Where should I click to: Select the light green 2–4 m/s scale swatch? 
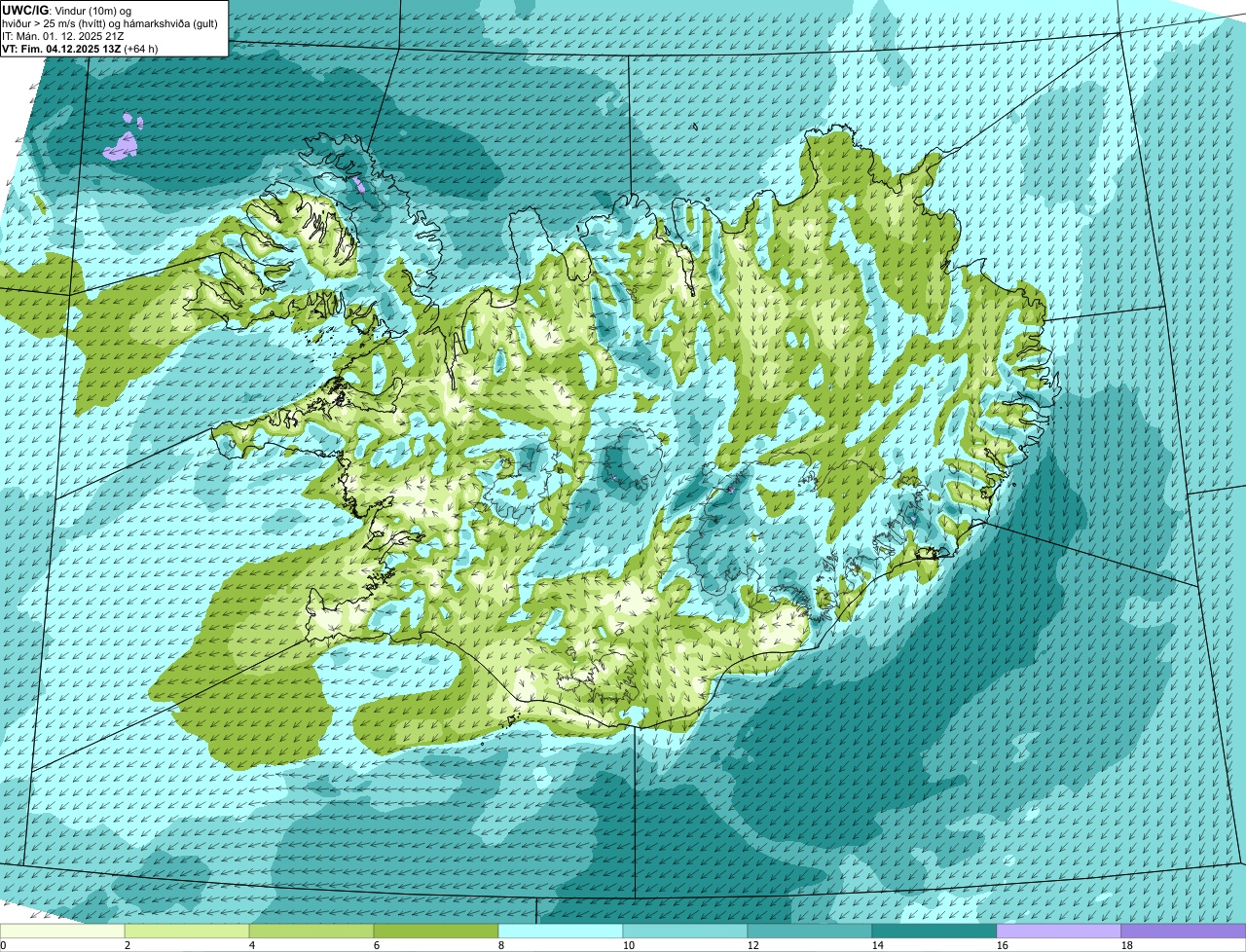187,932
